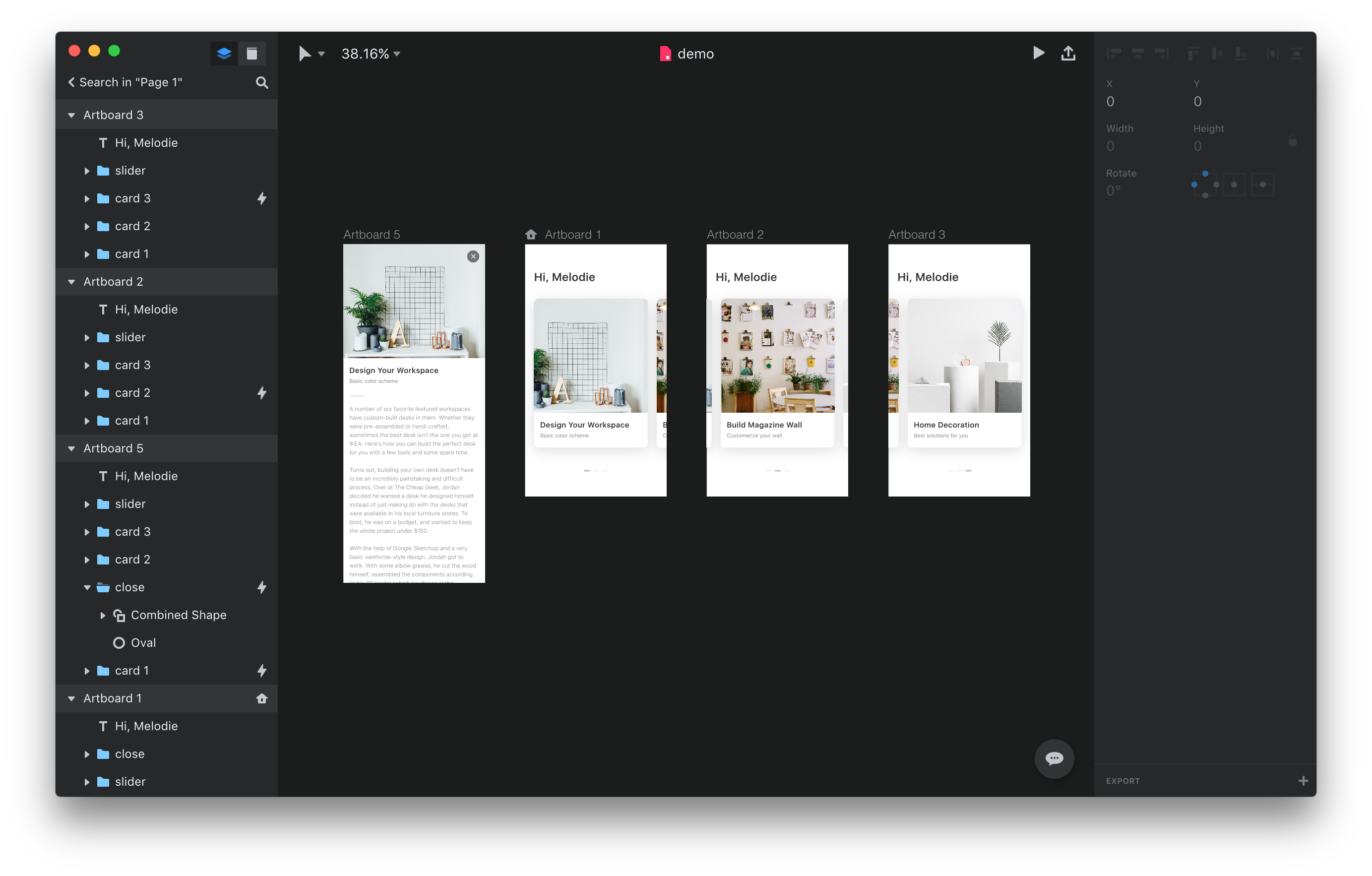Click the preview play button in the toolbar
Image resolution: width=1372 pixels, height=876 pixels.
[x=1039, y=53]
